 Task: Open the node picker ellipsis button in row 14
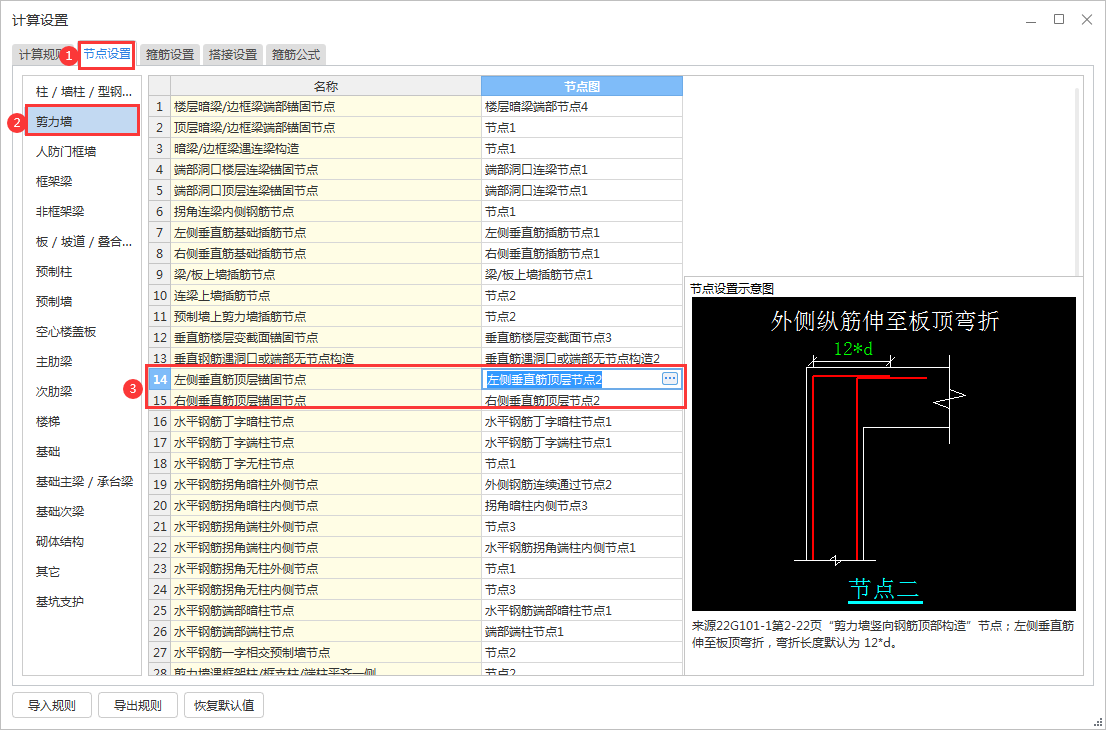click(x=669, y=379)
